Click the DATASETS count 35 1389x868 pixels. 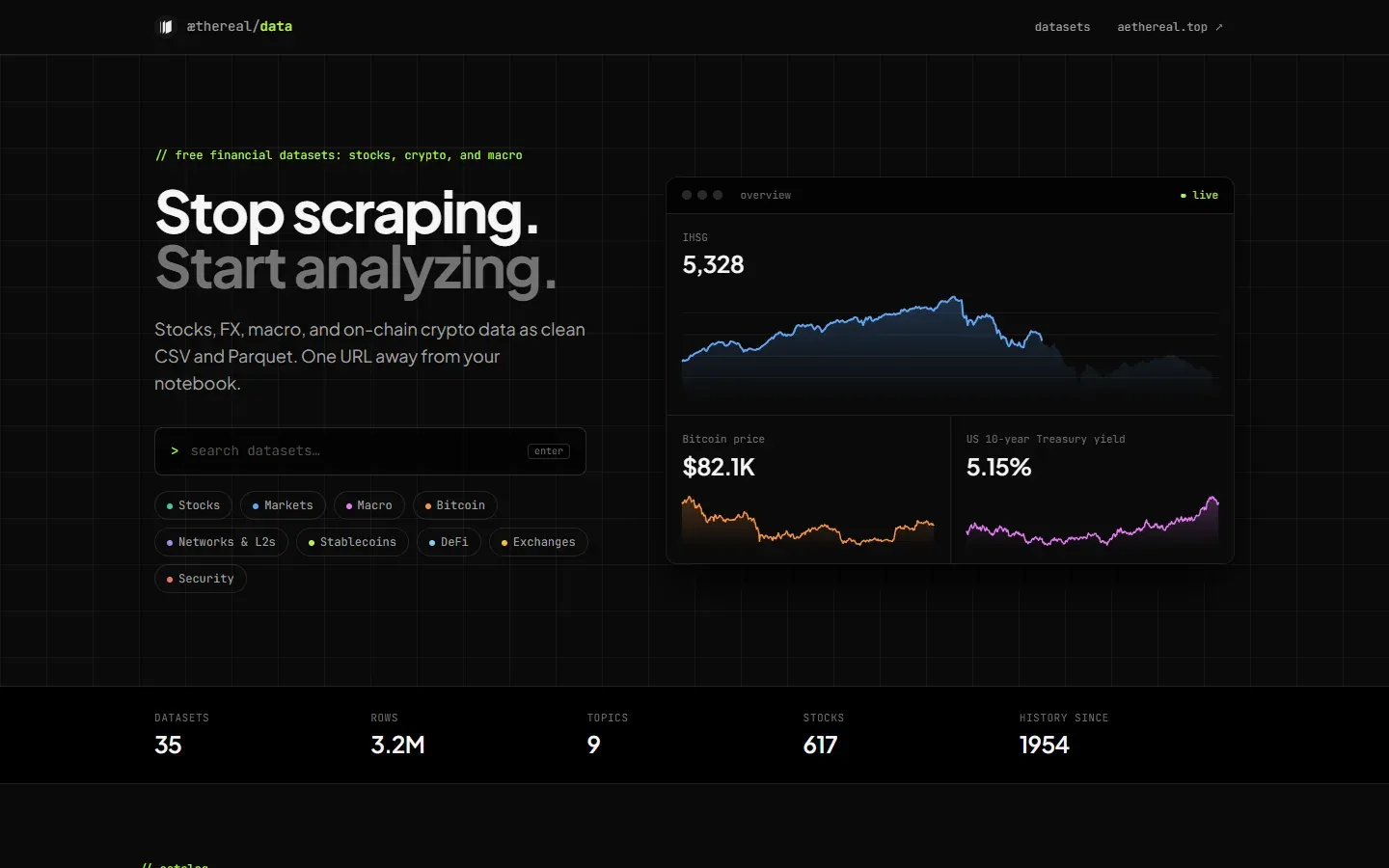click(x=168, y=745)
